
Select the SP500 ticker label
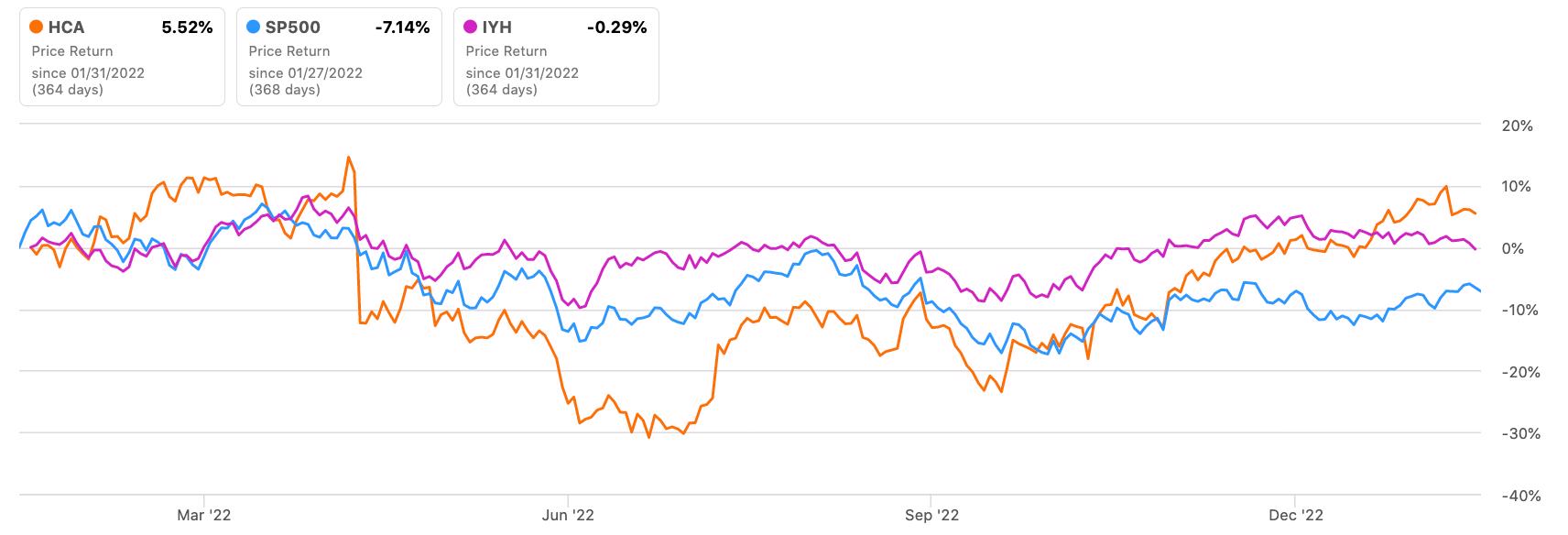pyautogui.click(x=293, y=27)
